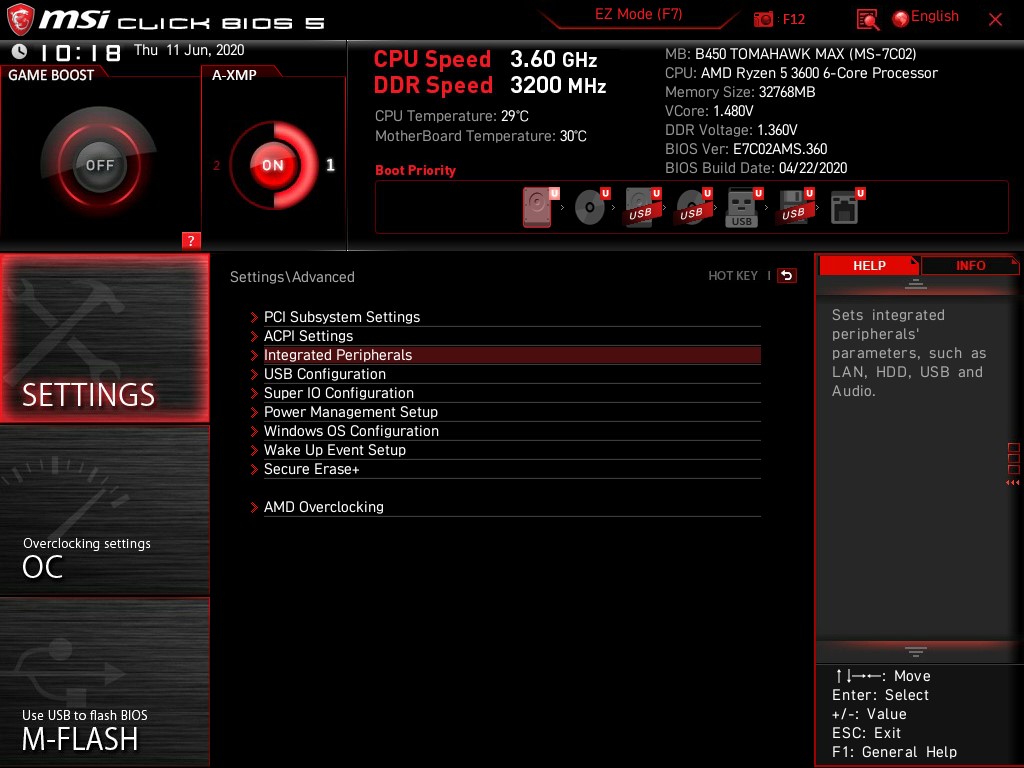Open the red question mark help icon
The height and width of the screenshot is (768, 1024).
(191, 240)
